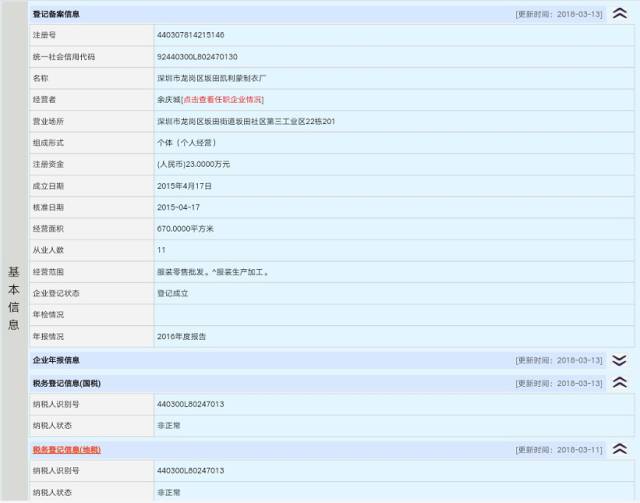640x503 pixels.
Task: Select the address ending in 第三工业区22栋201
Action: click(246, 121)
